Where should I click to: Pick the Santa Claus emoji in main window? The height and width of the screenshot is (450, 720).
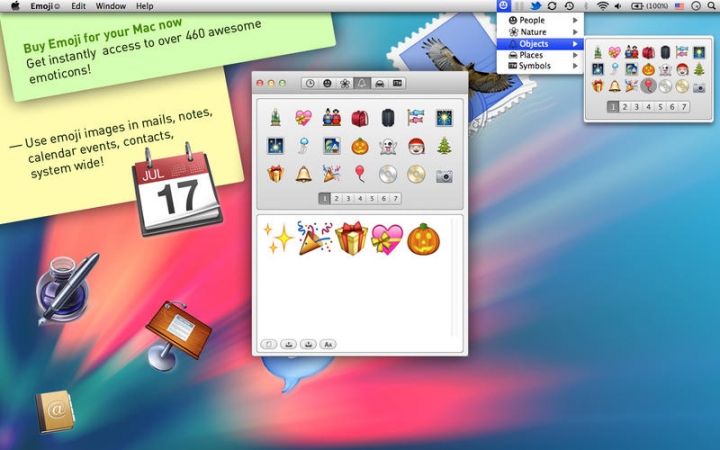click(x=416, y=146)
